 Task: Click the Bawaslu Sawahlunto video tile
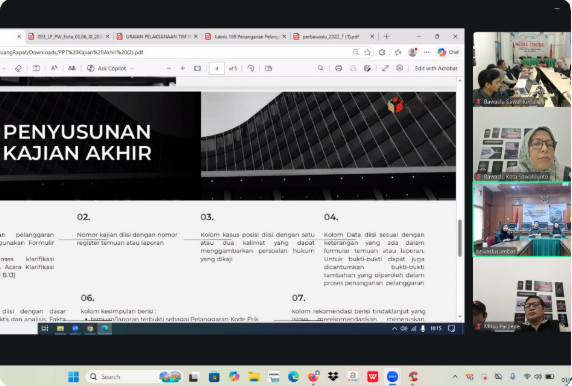pyautogui.click(x=522, y=69)
